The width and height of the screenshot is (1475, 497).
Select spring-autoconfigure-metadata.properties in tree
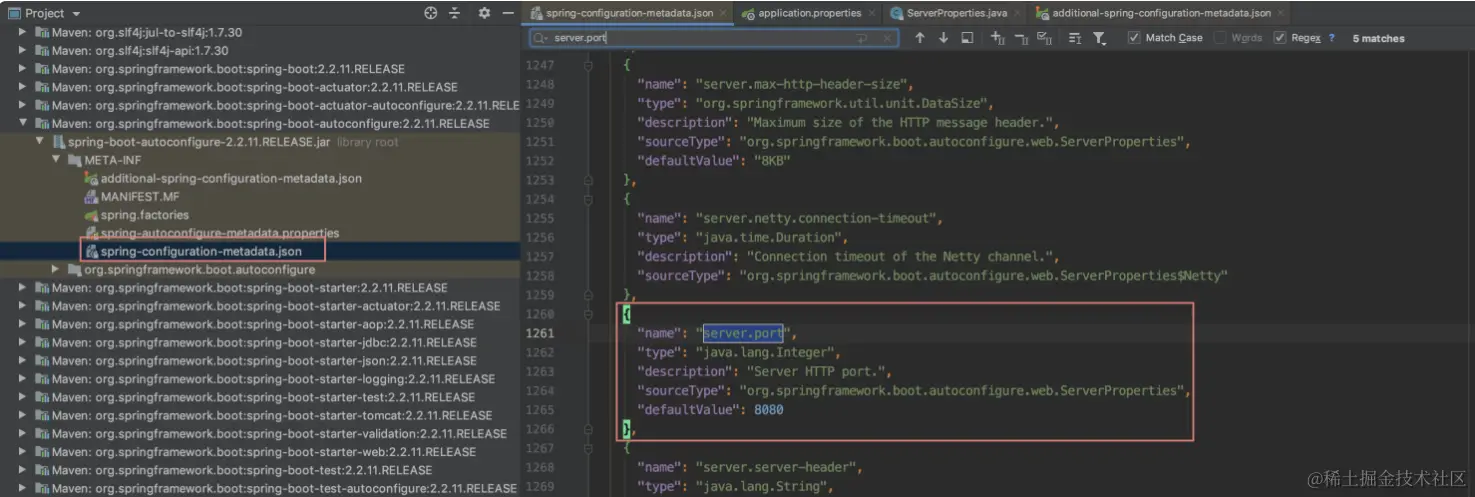220,233
